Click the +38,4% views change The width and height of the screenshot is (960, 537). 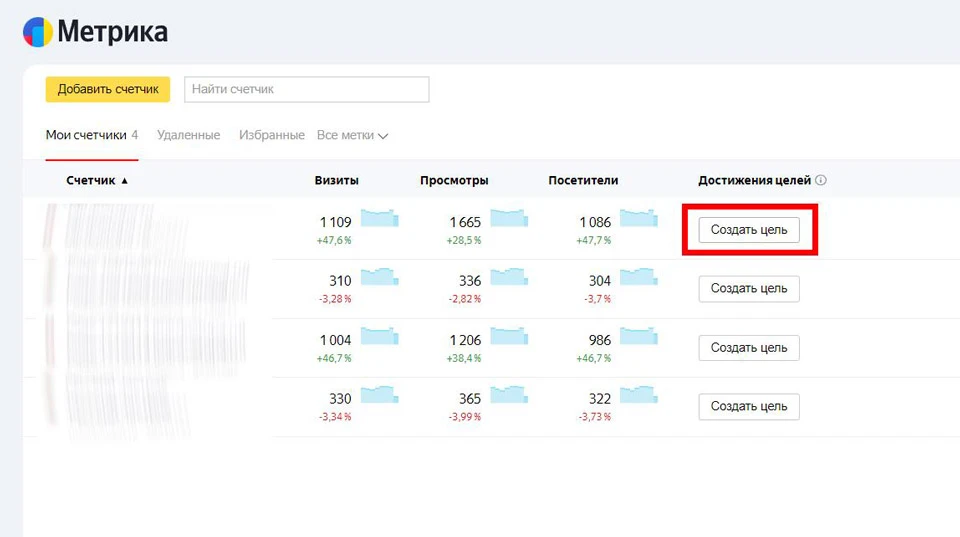coord(464,358)
